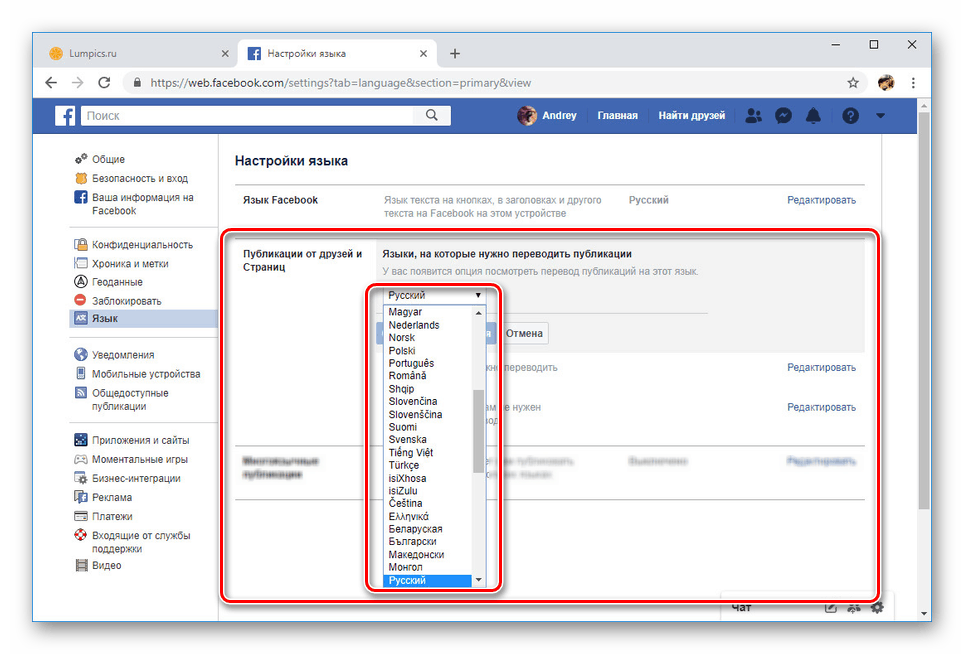Open the Русский language dropdown
This screenshot has width=964, height=654.
434,295
